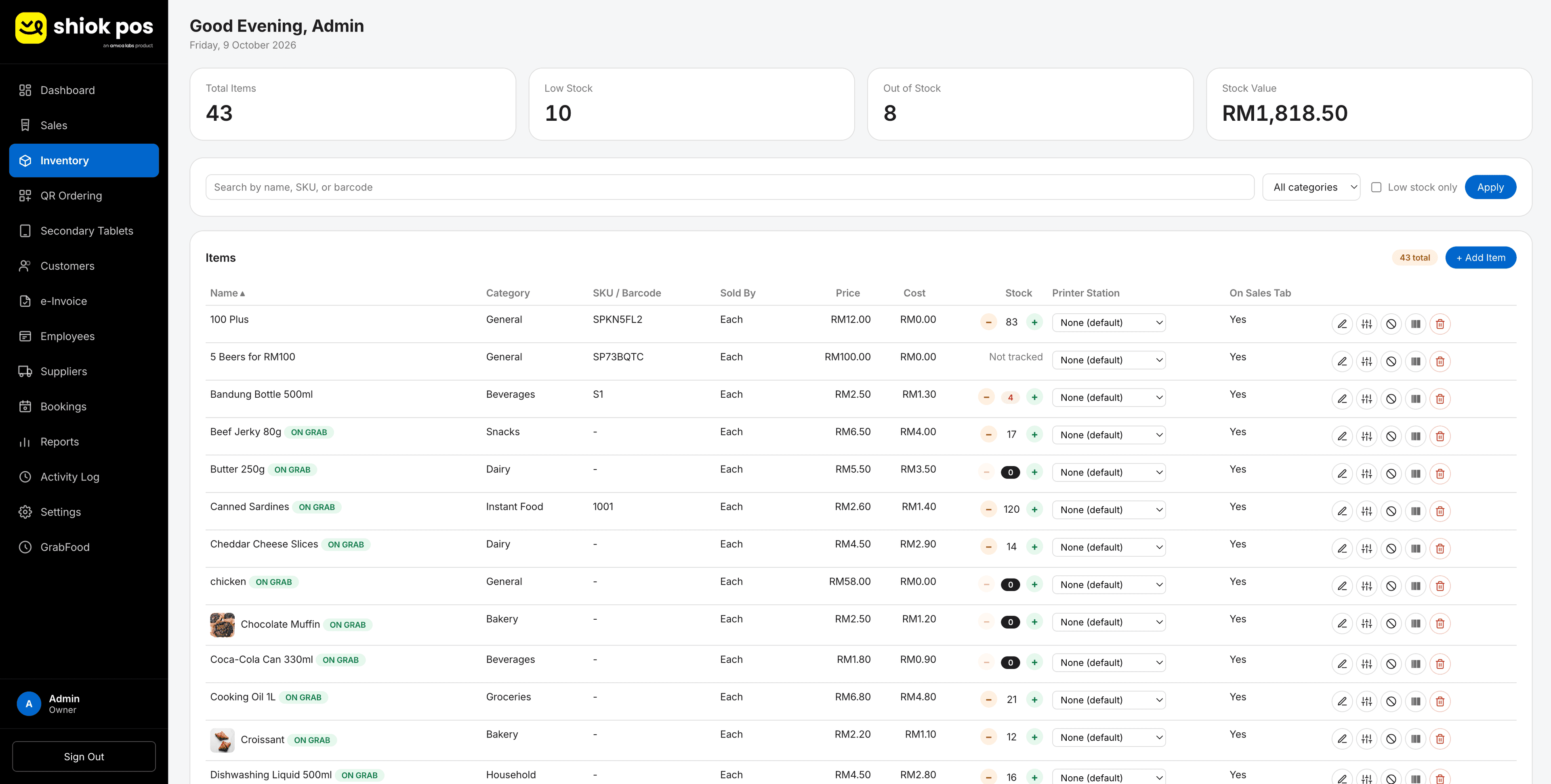
Task: Click the edit pencil icon for 100 Plus
Action: tap(1342, 324)
